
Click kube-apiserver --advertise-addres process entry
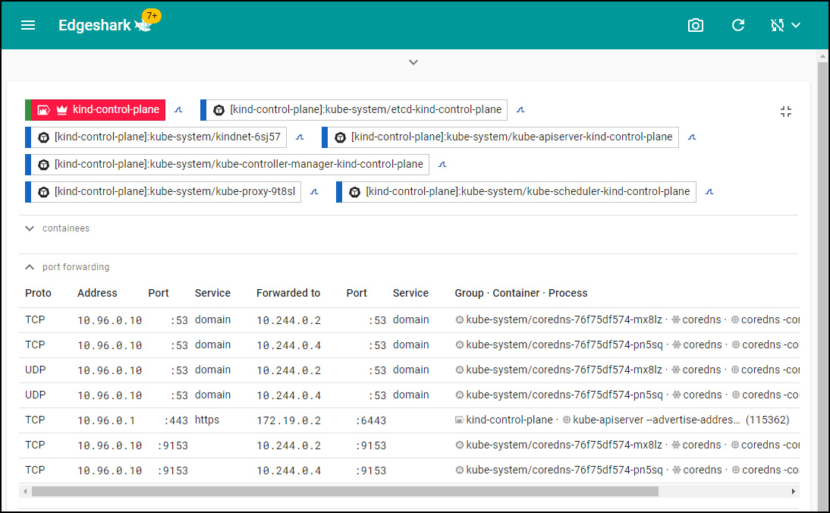[656, 420]
